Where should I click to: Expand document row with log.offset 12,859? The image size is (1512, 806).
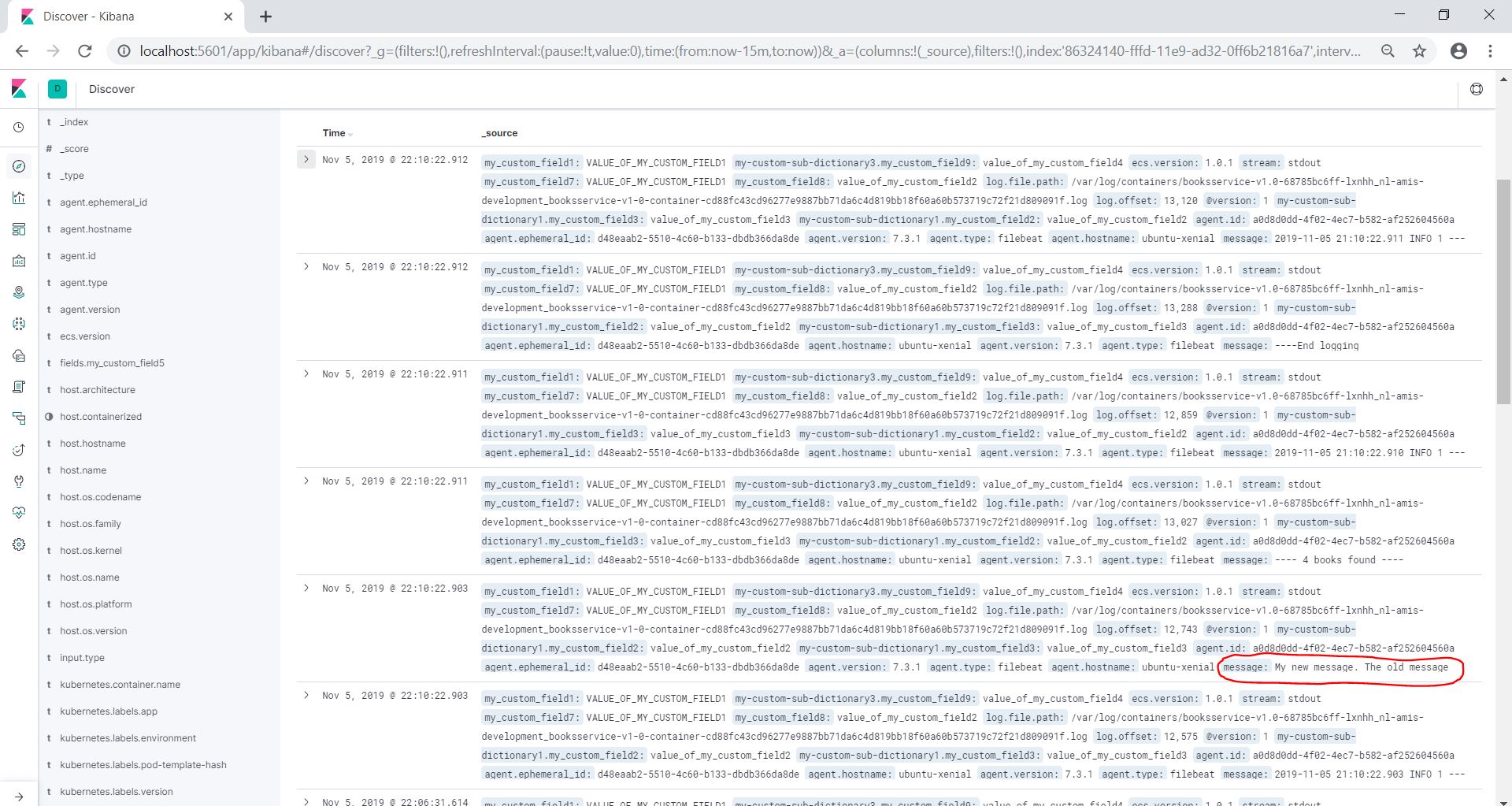click(306, 373)
